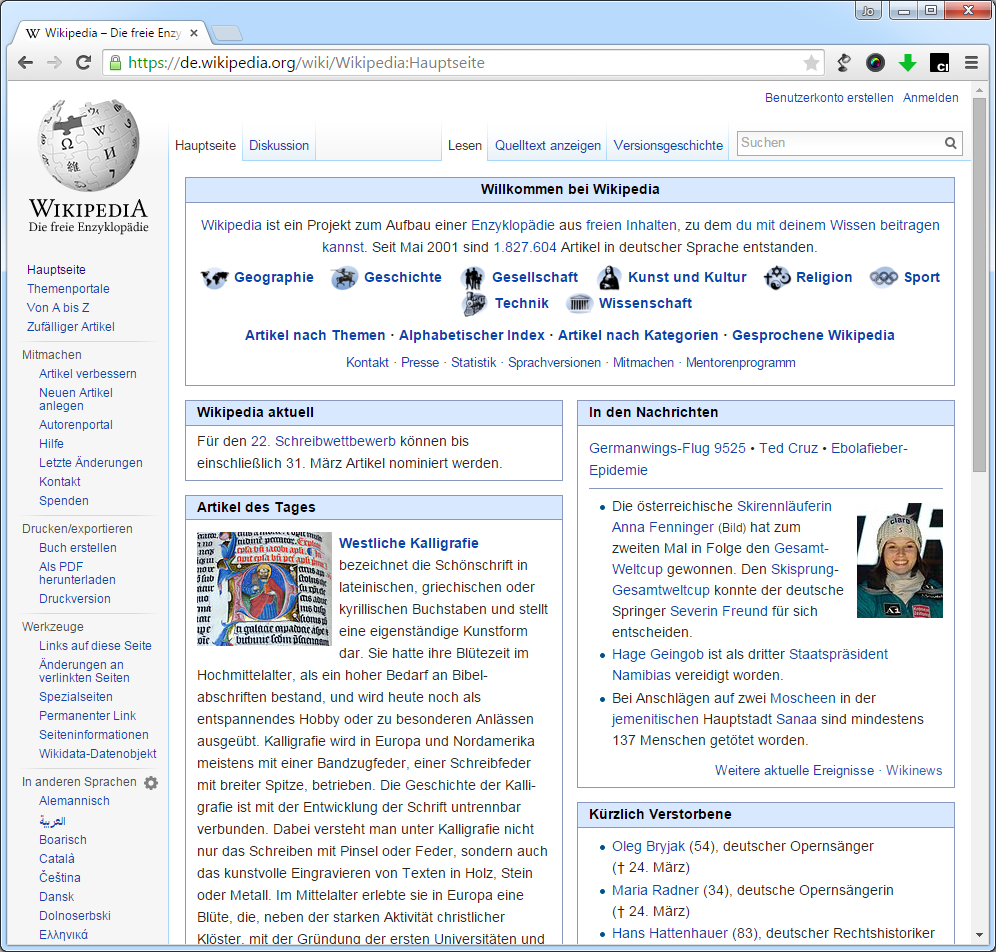
Task: Open the Statistik link
Action: [x=473, y=363]
